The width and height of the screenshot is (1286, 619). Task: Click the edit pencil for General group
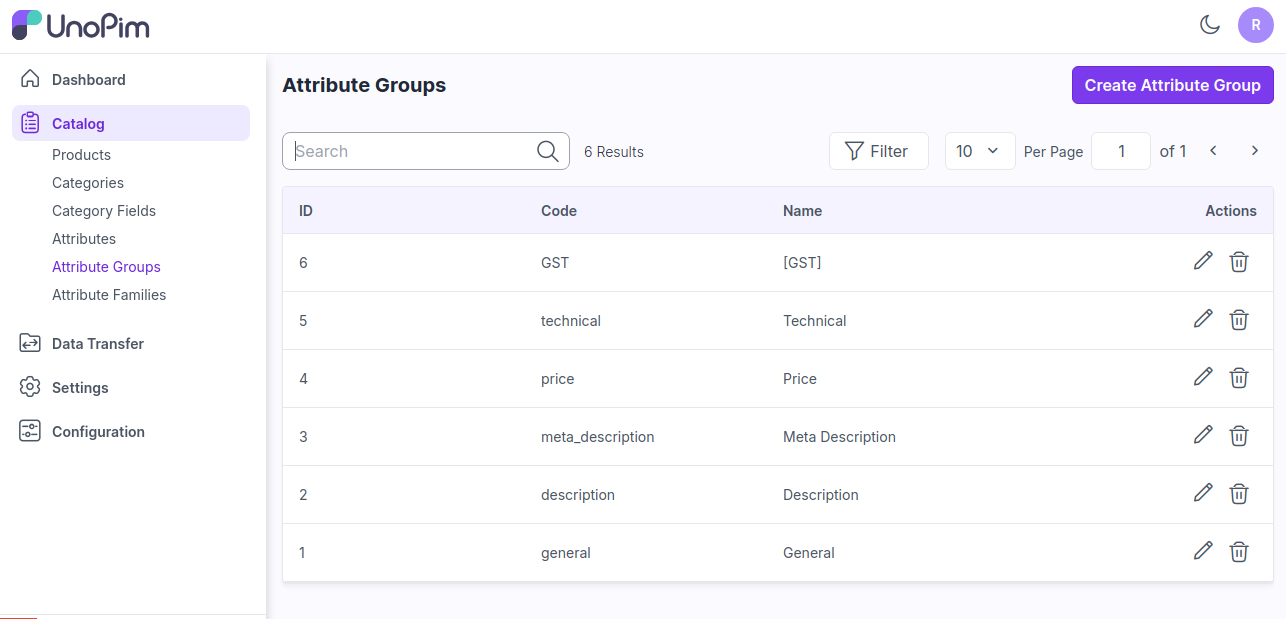tap(1203, 551)
